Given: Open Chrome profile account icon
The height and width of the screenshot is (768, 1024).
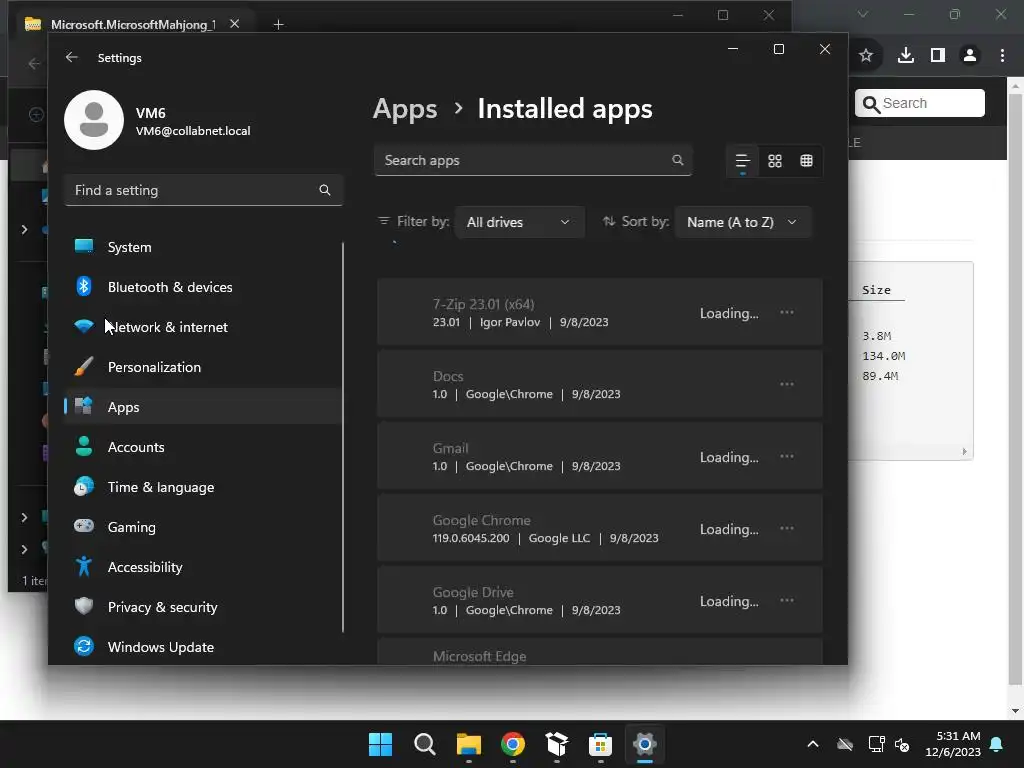Looking at the screenshot, I should (x=970, y=56).
